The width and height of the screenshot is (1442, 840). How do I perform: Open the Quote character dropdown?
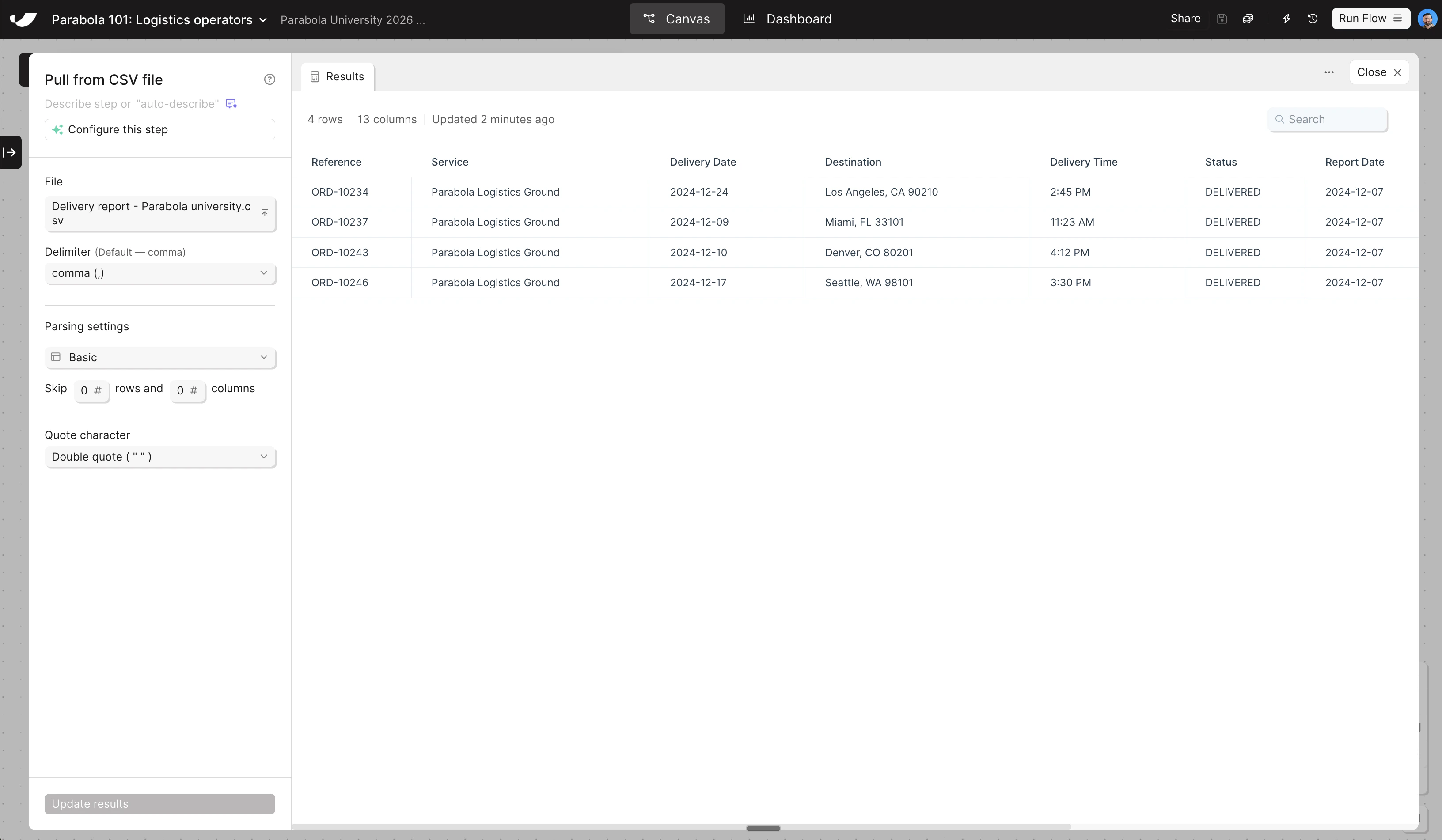pyautogui.click(x=160, y=457)
